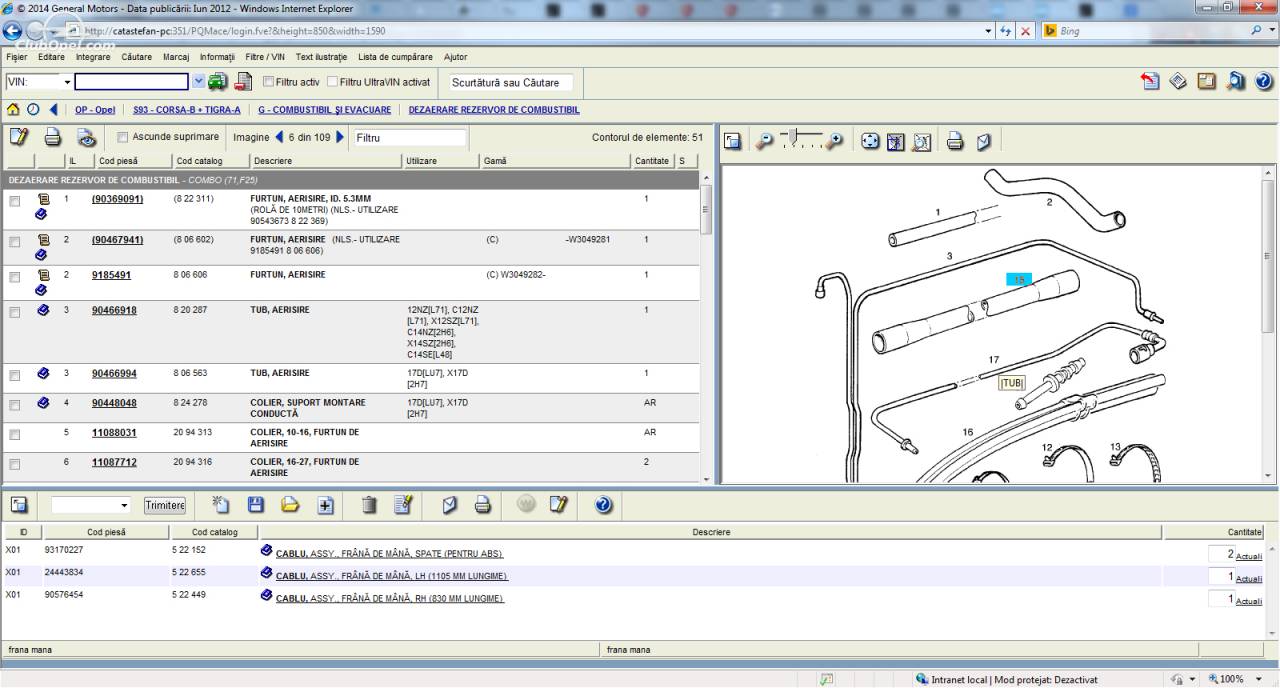This screenshot has width=1280, height=688.
Task: Click the red-arrow document icon in top-right toolbar
Action: [1150, 81]
